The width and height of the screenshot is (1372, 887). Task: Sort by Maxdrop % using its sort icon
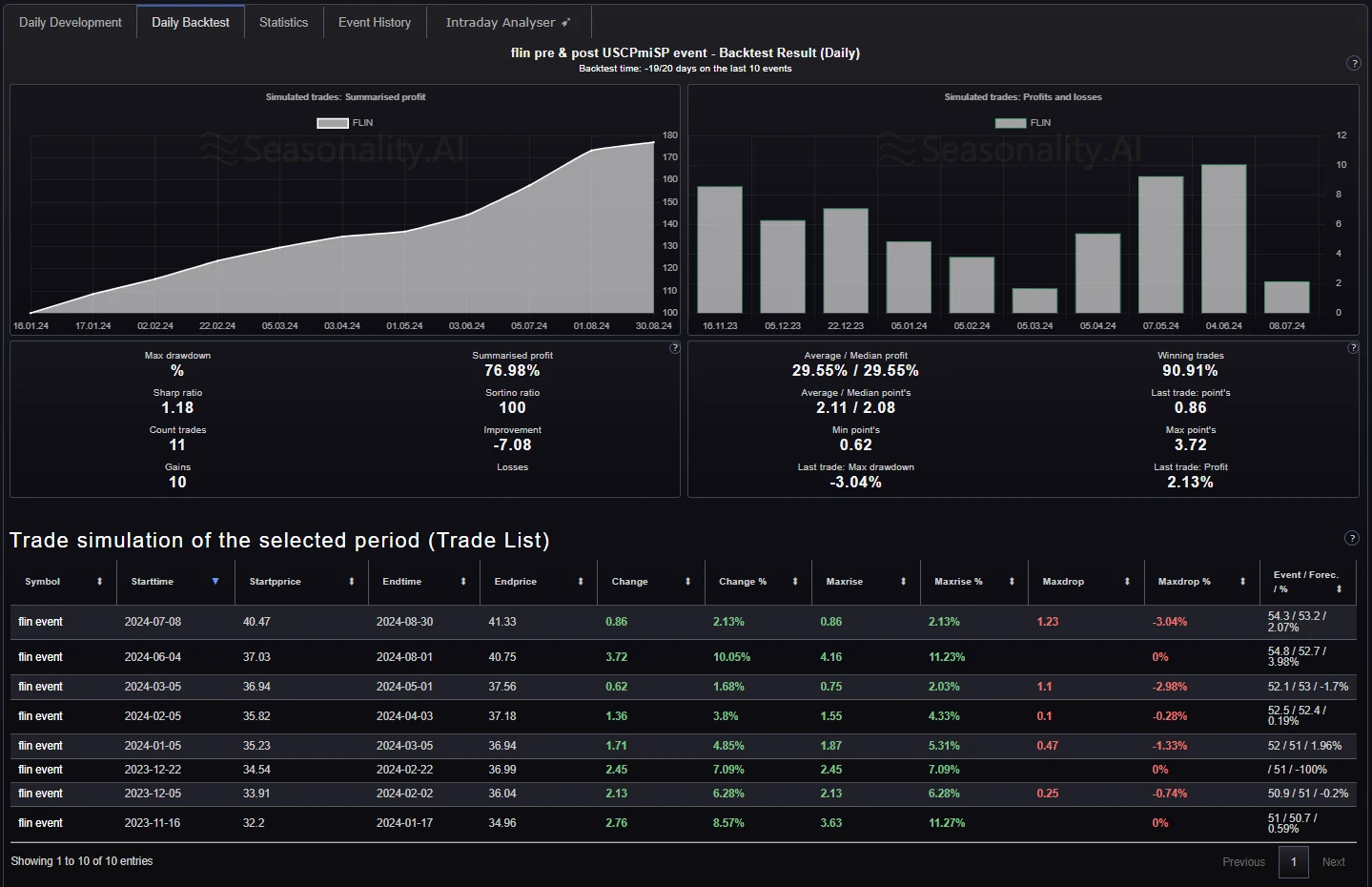1242,582
